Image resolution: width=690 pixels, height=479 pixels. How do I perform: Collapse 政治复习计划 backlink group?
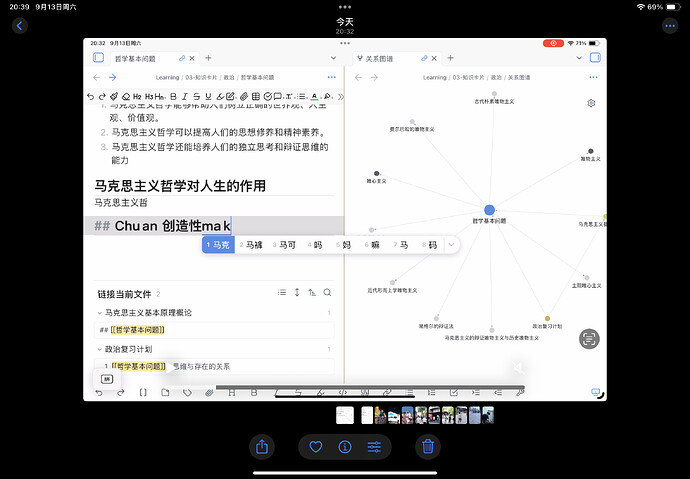coord(100,349)
